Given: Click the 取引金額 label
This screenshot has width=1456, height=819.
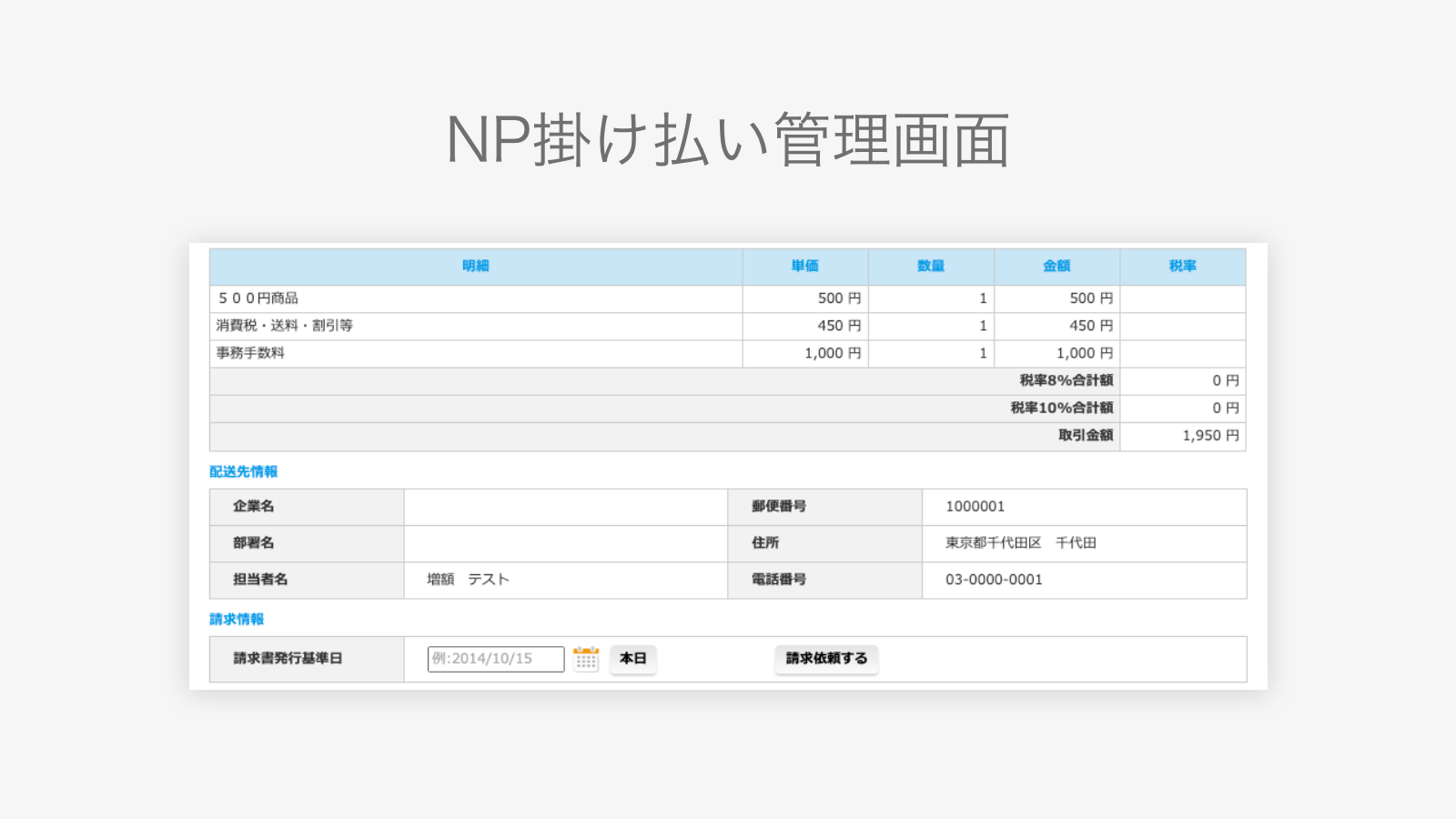Looking at the screenshot, I should (x=1086, y=435).
